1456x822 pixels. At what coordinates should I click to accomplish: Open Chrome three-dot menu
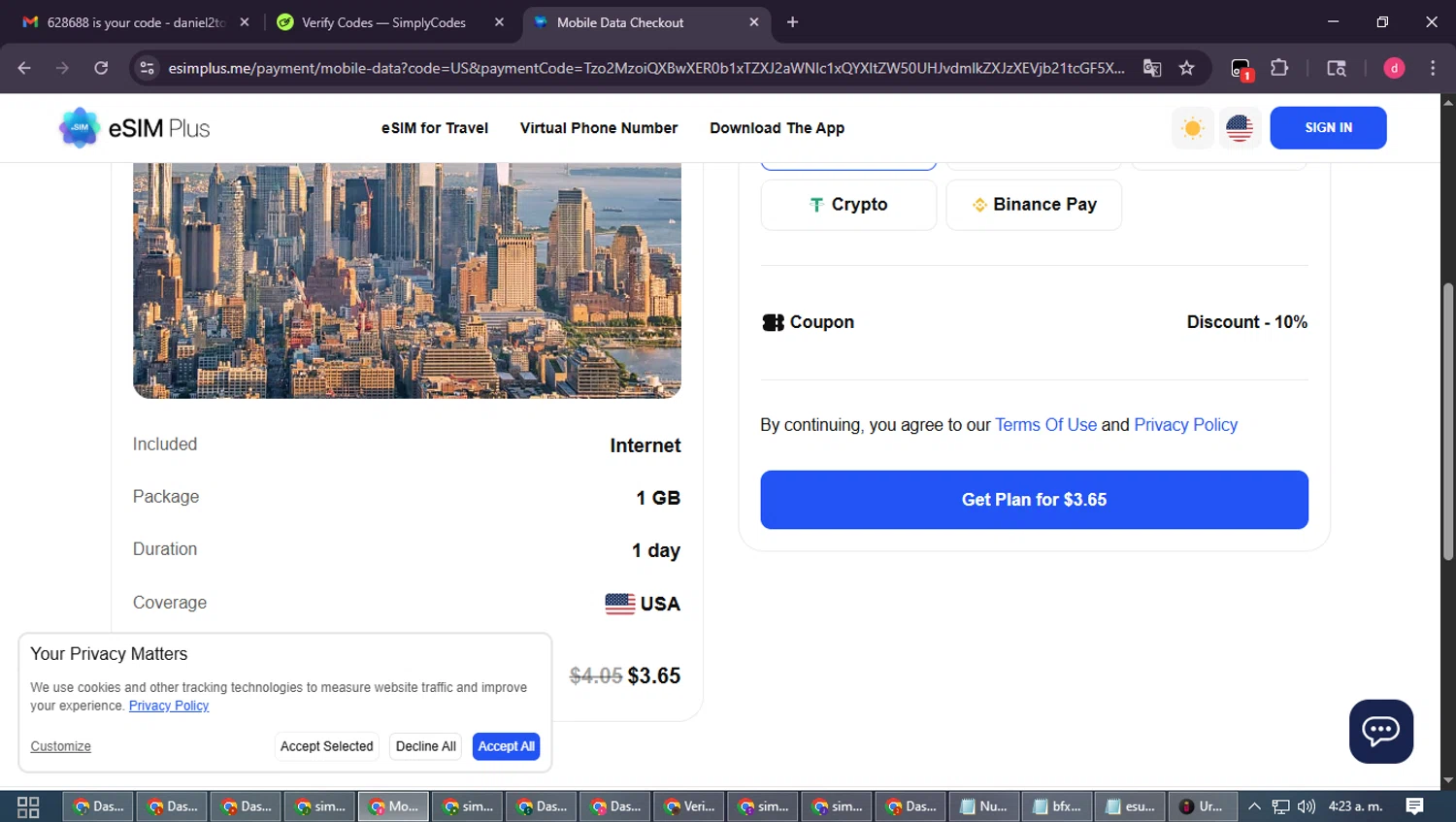click(1433, 68)
